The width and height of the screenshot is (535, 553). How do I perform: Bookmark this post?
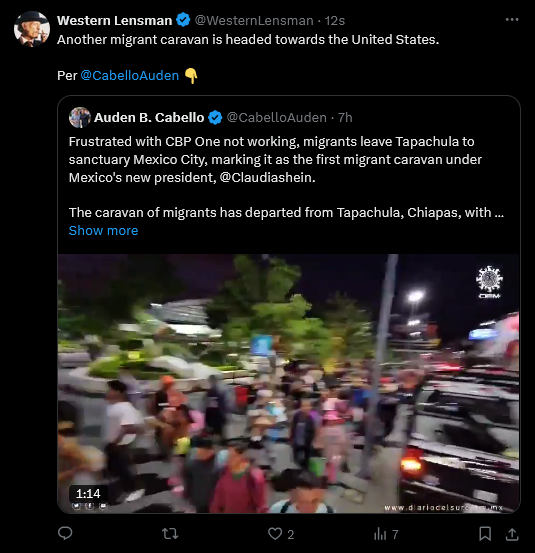pos(485,534)
